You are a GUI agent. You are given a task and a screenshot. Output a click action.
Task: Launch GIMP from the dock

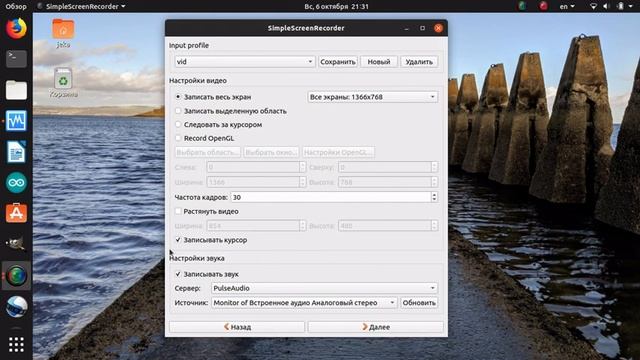(x=16, y=244)
